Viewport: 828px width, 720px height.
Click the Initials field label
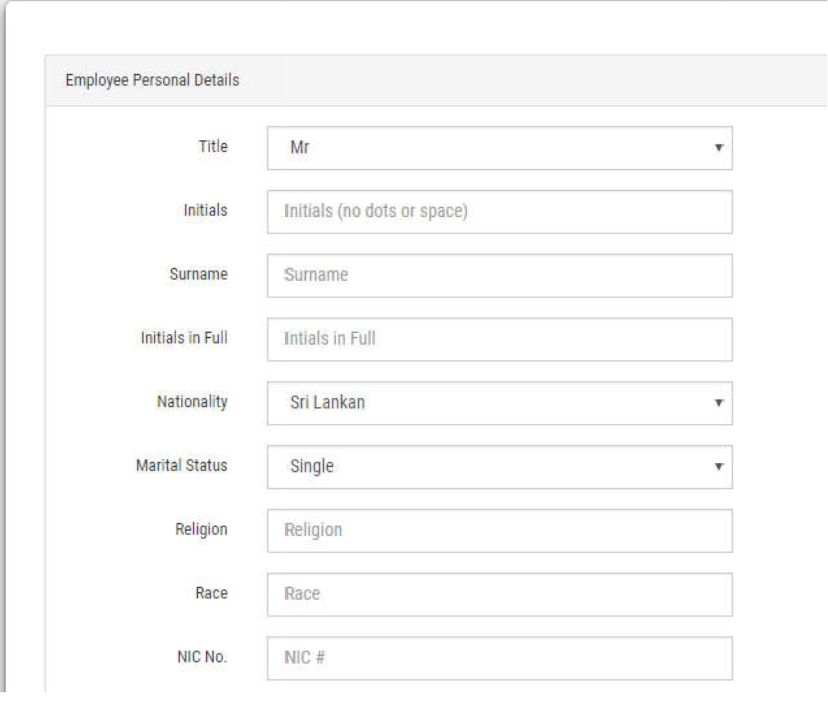tap(205, 210)
